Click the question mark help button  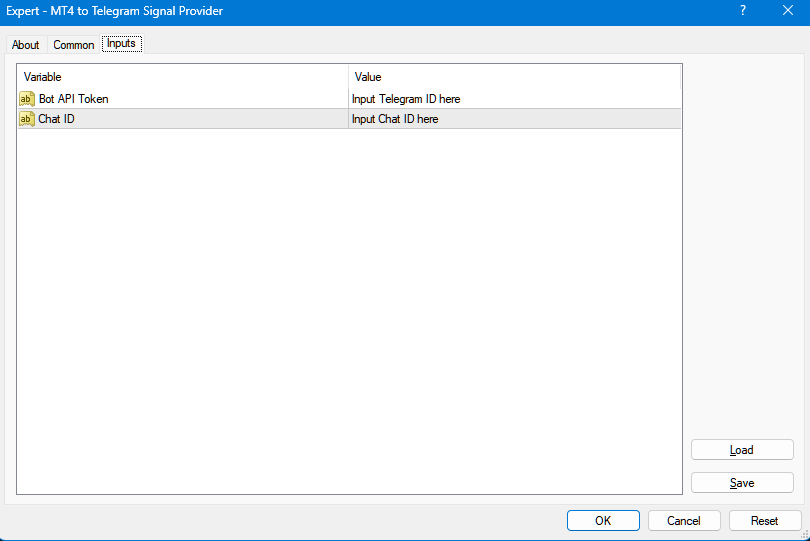(743, 11)
